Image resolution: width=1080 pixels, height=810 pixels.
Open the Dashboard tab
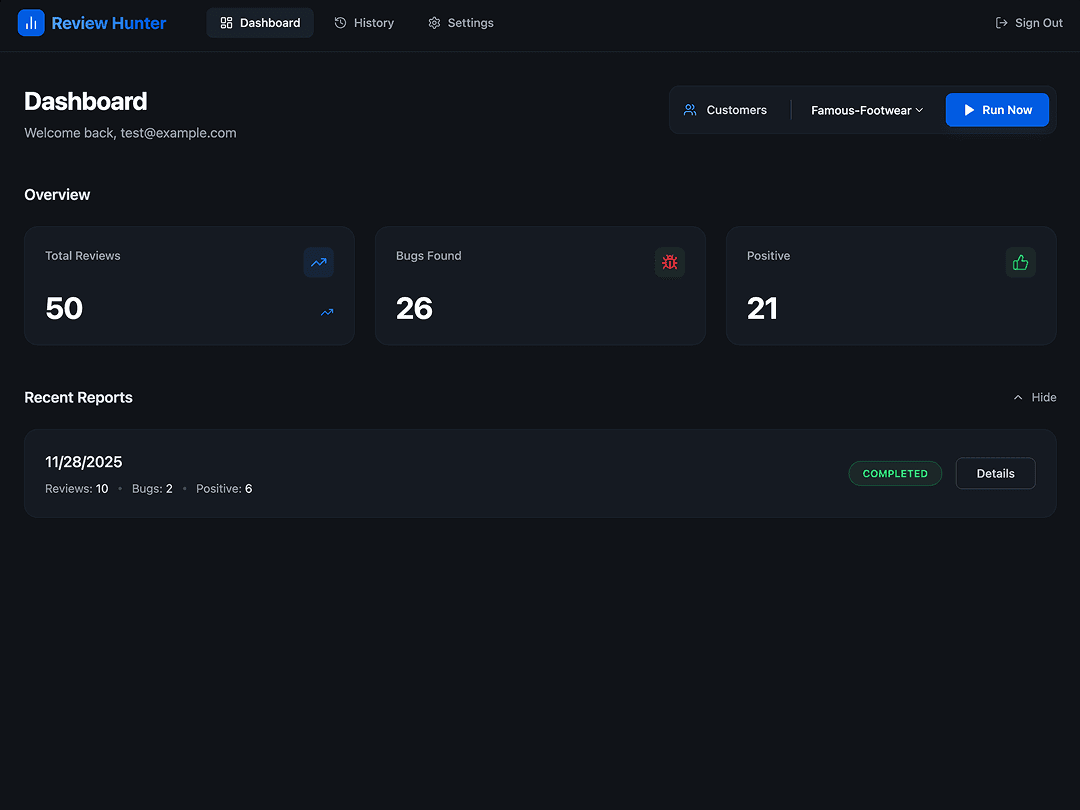point(260,23)
